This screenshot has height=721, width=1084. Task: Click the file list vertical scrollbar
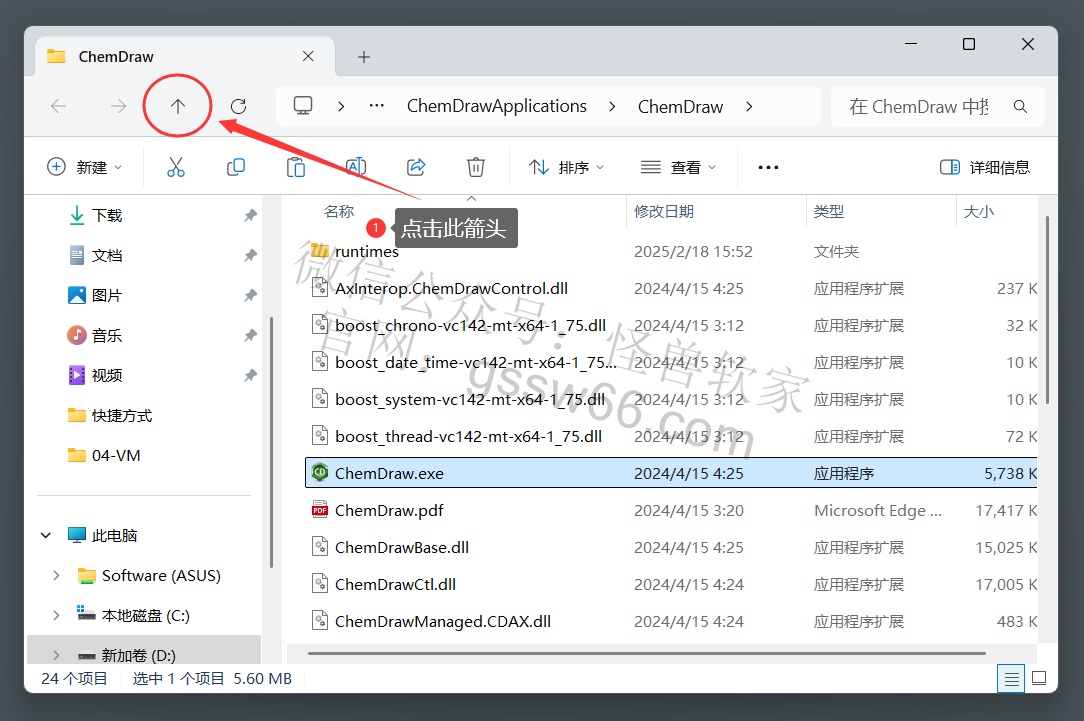(1047, 310)
